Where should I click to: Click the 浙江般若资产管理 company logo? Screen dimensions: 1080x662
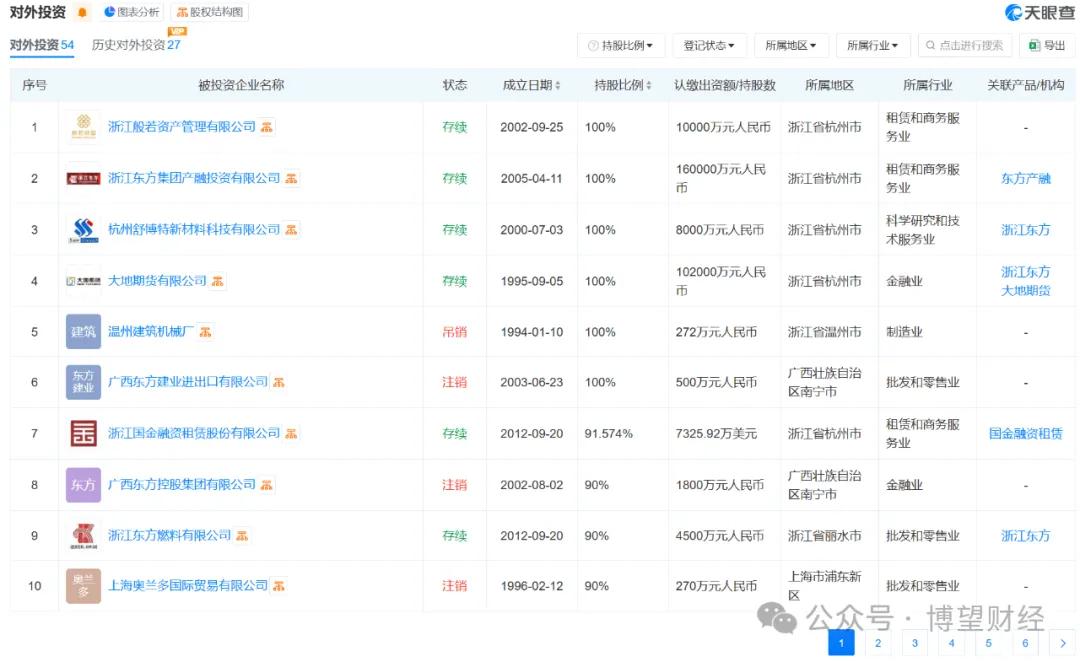[83, 127]
